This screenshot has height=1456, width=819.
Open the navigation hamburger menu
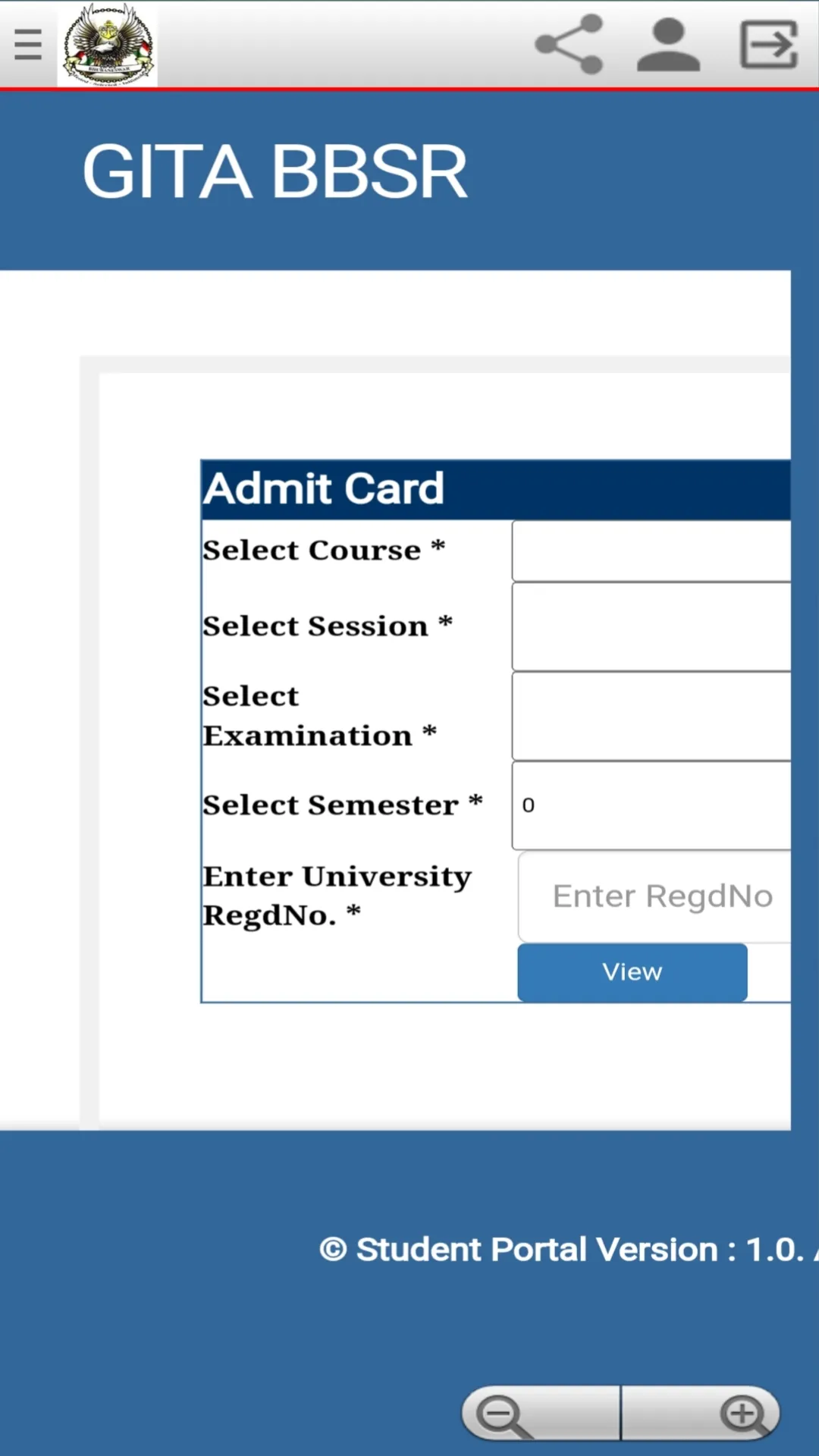point(28,44)
